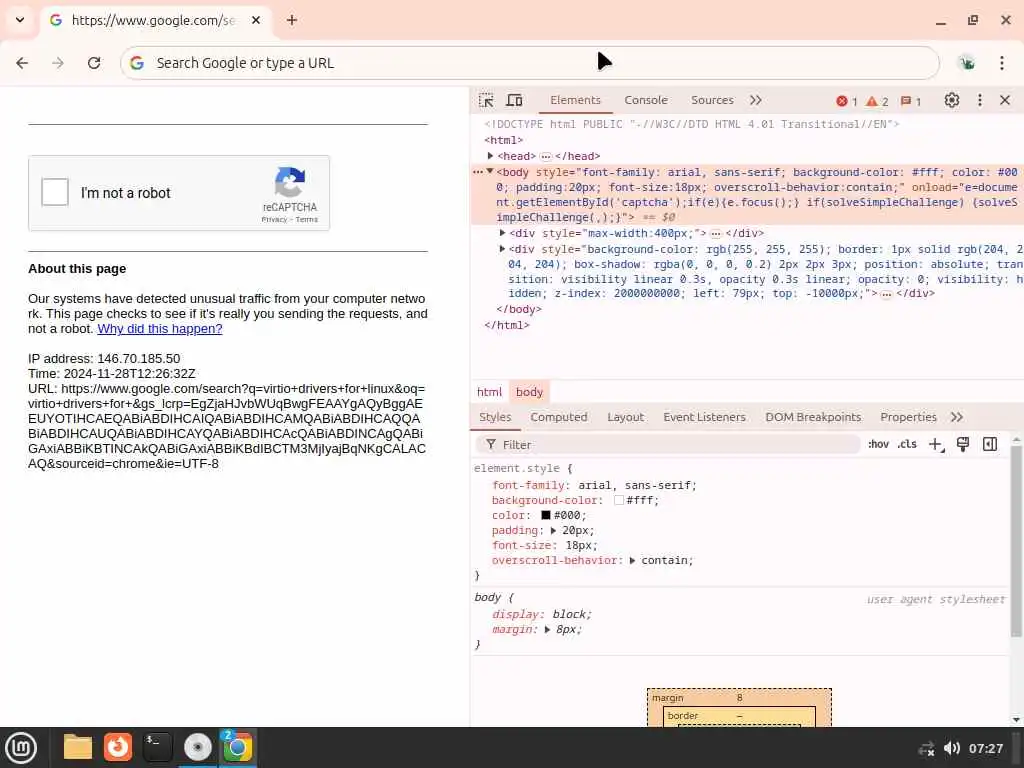Expand the head element node
This screenshot has height=768, width=1024.
tap(490, 156)
